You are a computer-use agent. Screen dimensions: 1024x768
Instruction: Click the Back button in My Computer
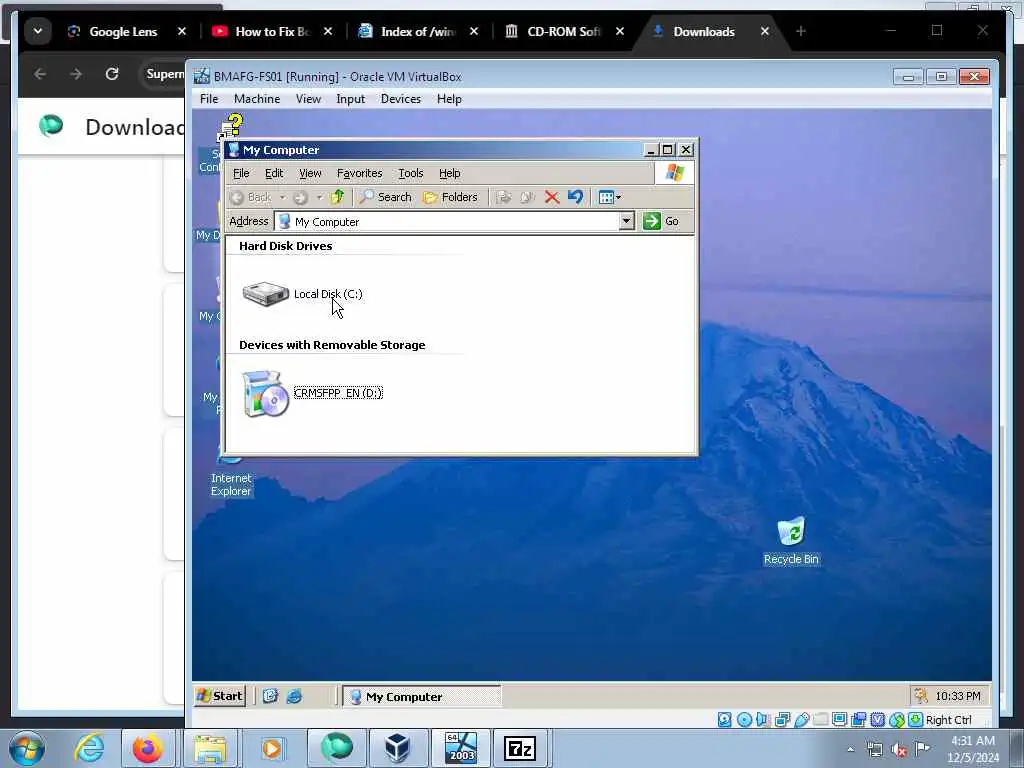tap(251, 197)
